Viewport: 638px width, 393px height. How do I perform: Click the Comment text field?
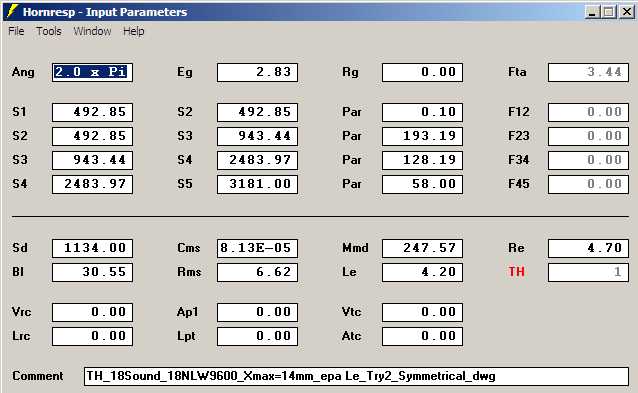(x=356, y=376)
